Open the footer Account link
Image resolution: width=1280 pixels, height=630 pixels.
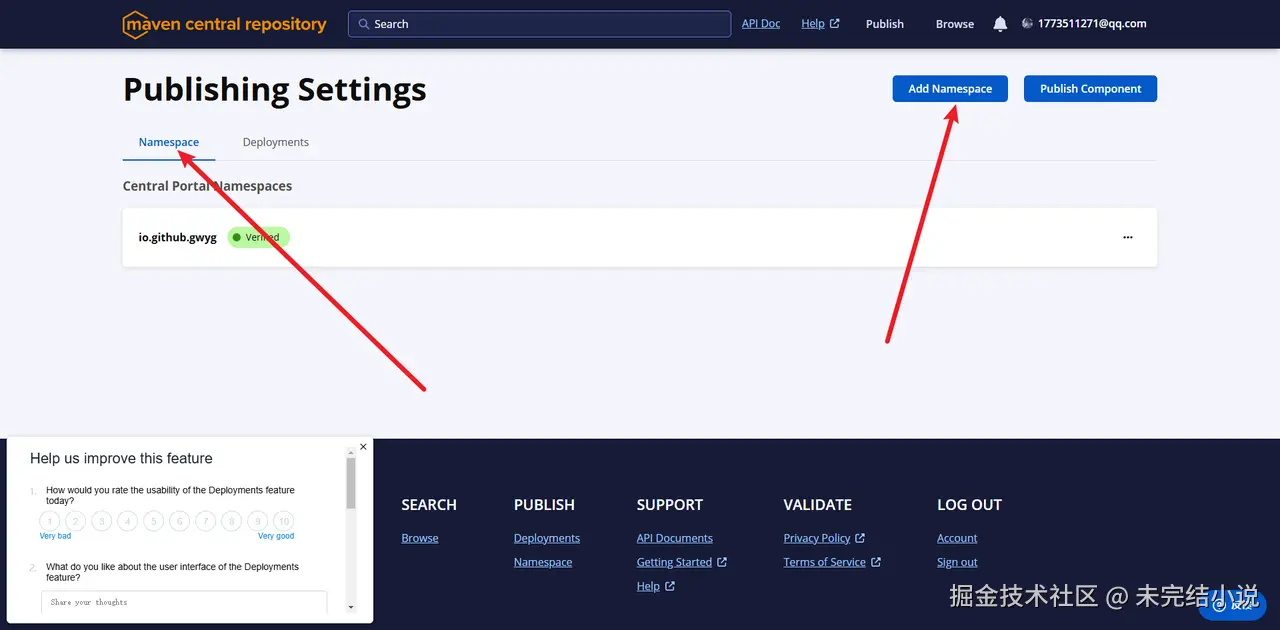point(957,538)
